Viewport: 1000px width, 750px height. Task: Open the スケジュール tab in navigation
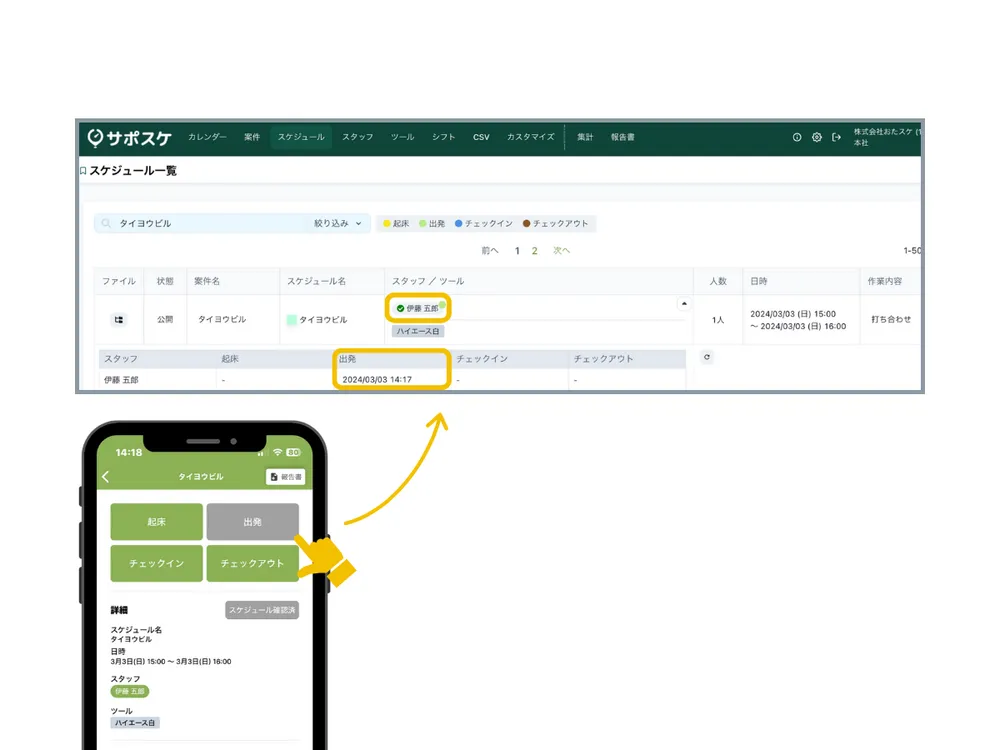pos(301,137)
